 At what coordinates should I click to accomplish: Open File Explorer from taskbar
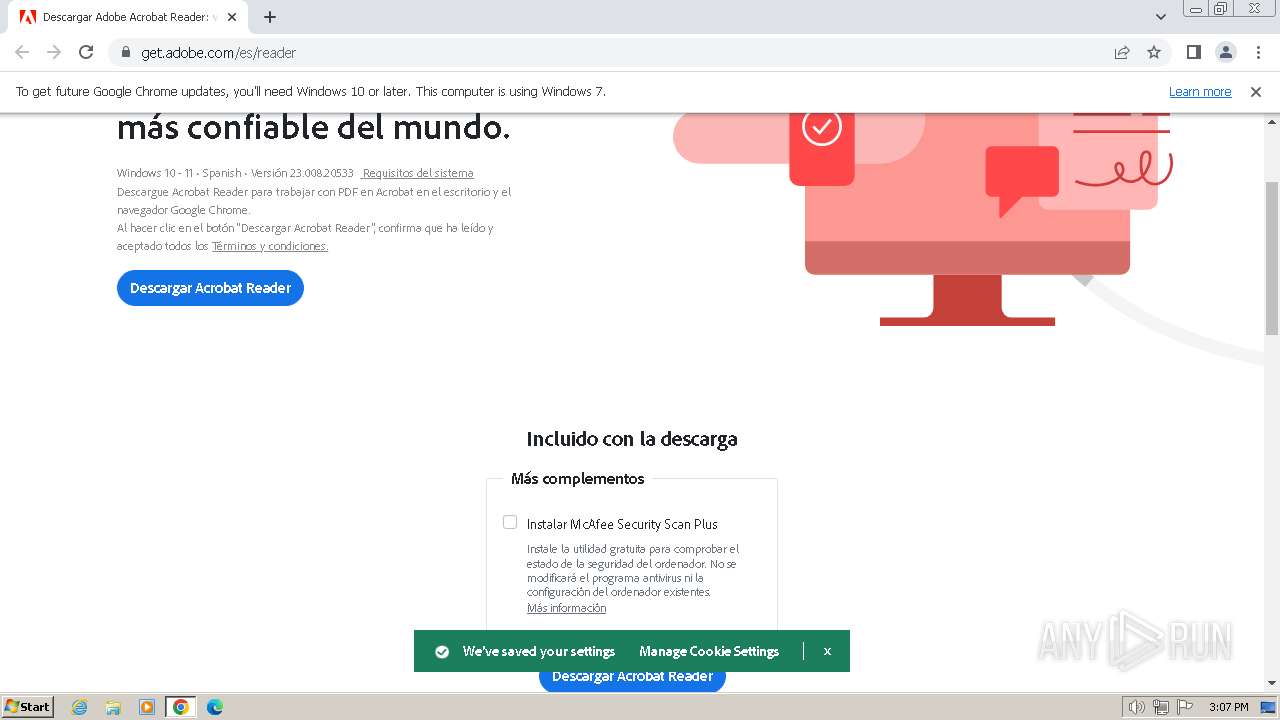pyautogui.click(x=113, y=707)
